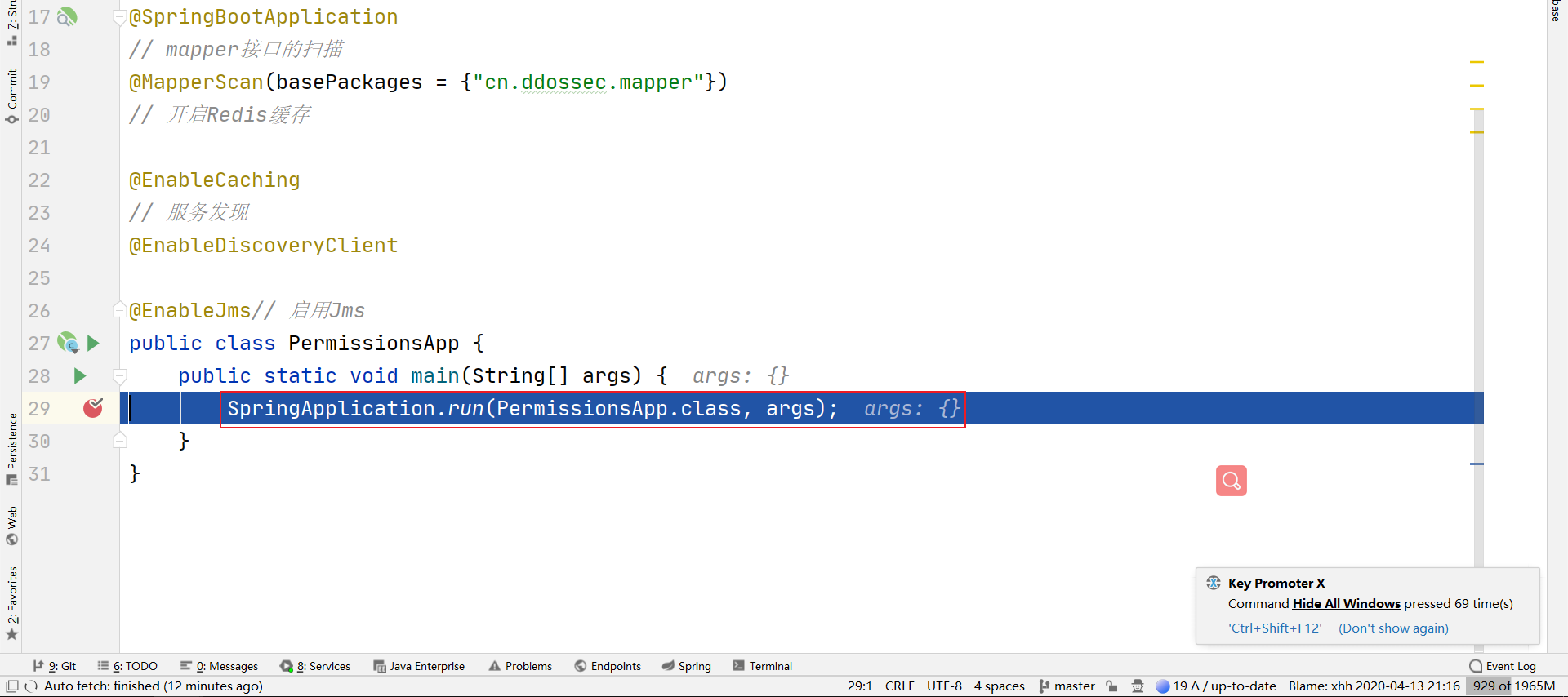The width and height of the screenshot is (1568, 697).
Task: Open Go to Line via 29:1 indicator
Action: 859,686
